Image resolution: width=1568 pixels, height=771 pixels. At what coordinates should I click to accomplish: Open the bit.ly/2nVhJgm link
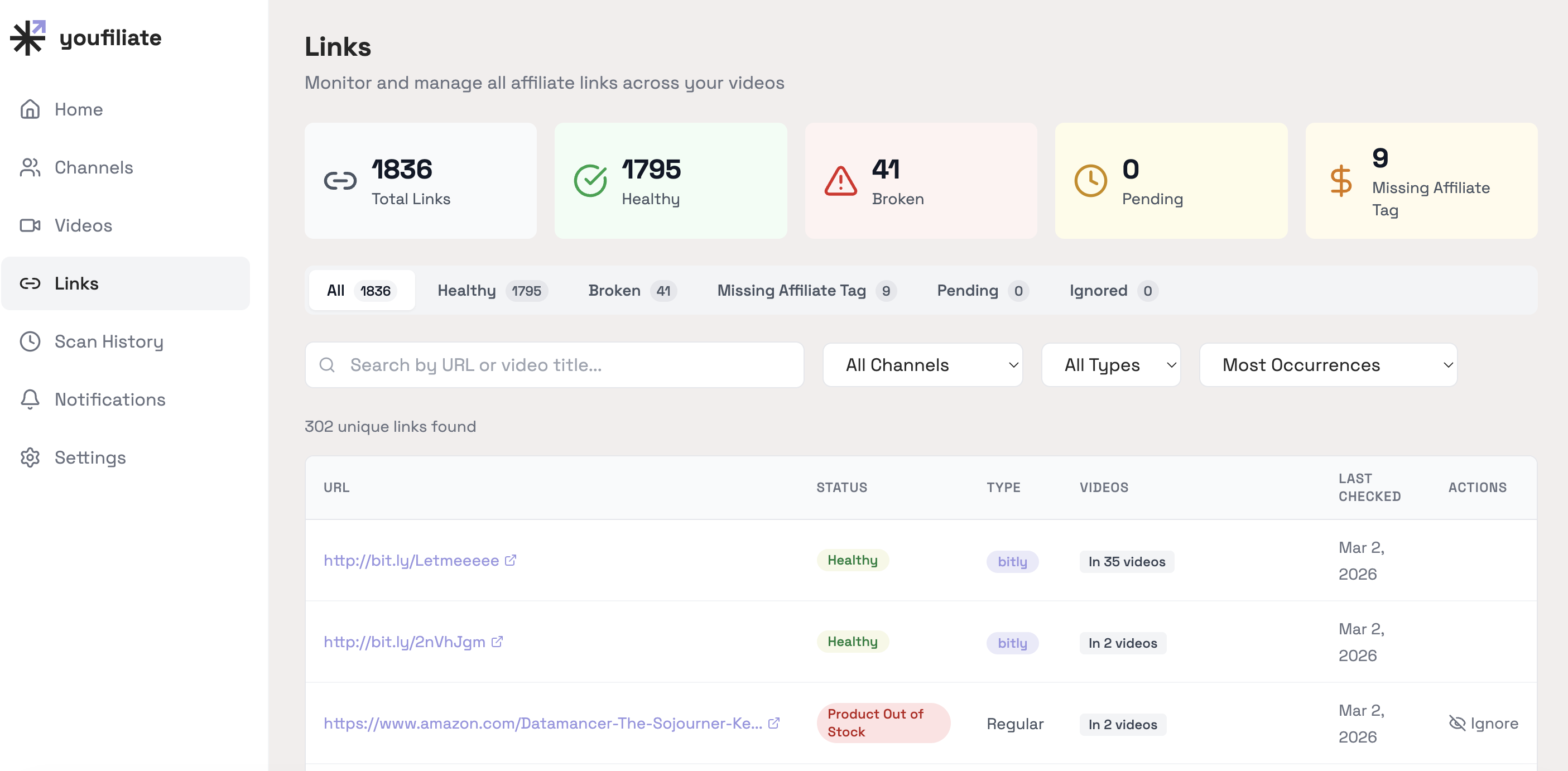[x=404, y=642]
